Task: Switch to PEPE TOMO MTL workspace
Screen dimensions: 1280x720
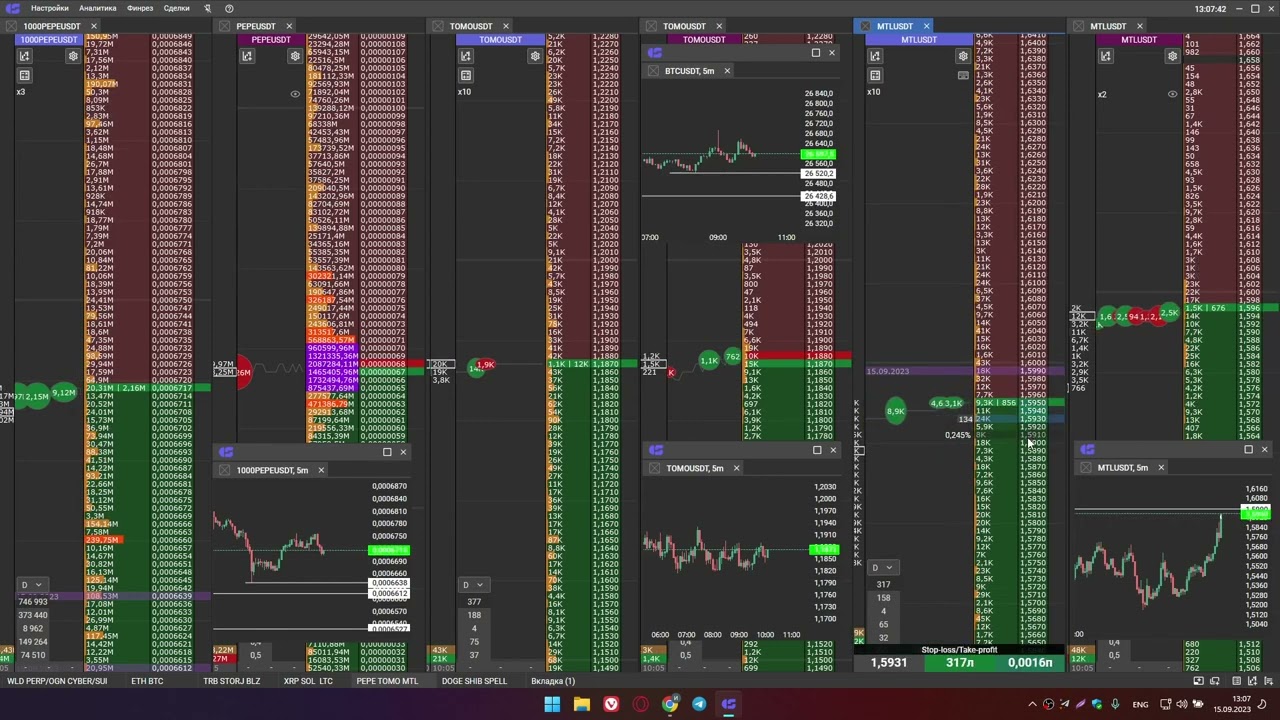Action: point(387,681)
